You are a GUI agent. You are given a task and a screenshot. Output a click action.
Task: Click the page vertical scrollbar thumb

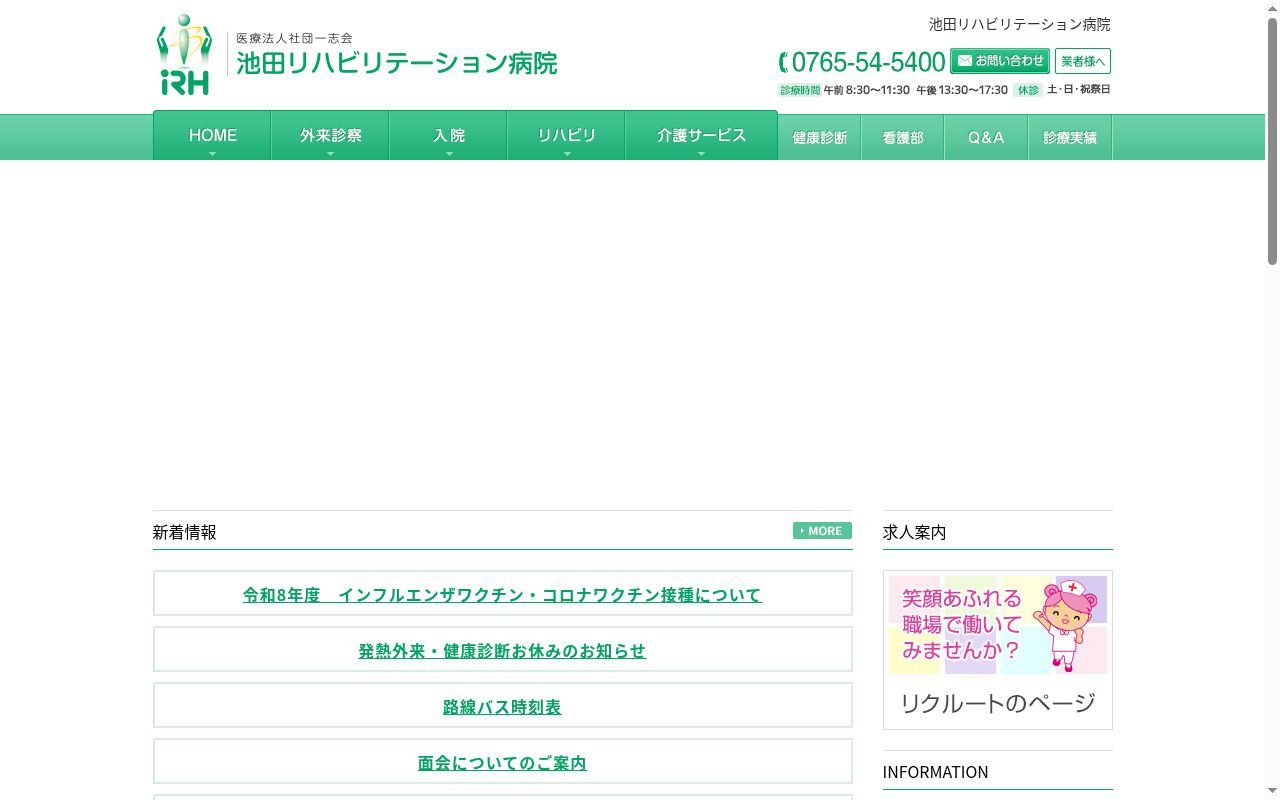pos(1272,141)
